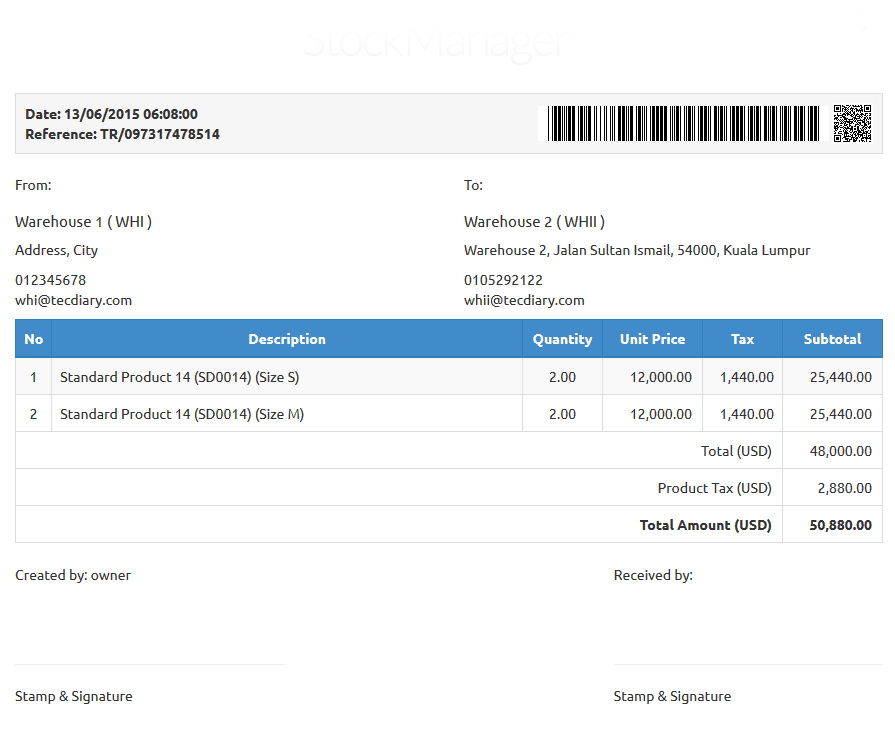Screen dimensions: 895x729
Task: Click the Quantity column header
Action: [562, 339]
